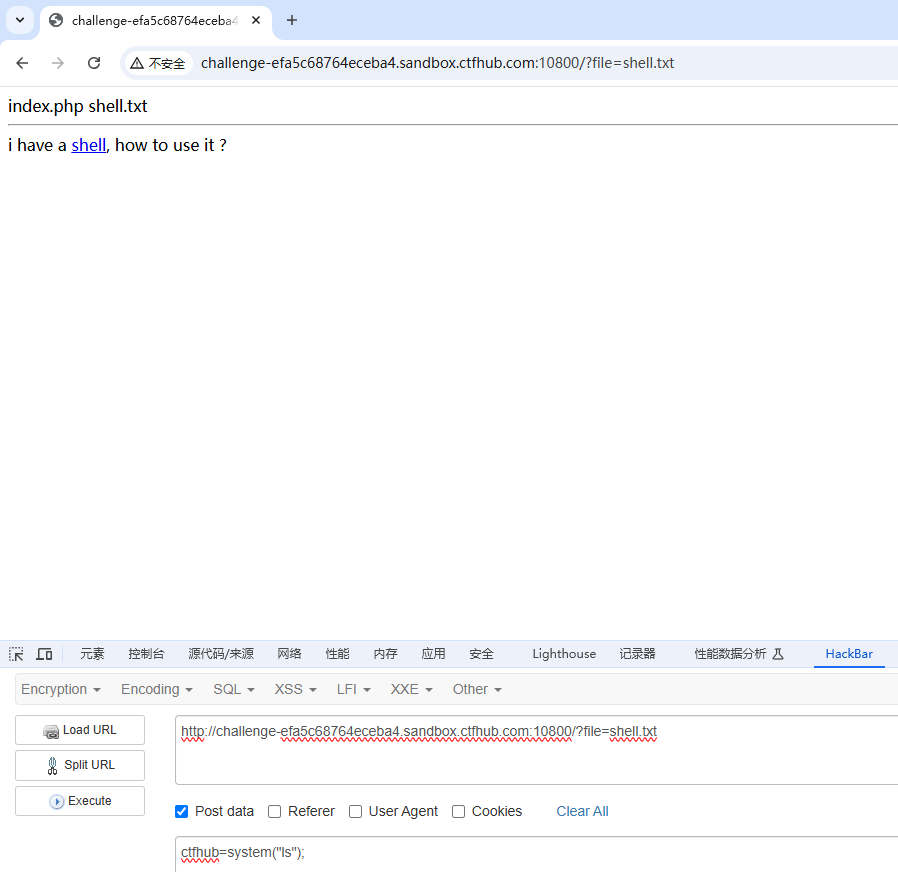The height and width of the screenshot is (872, 898).
Task: Expand the Encryption dropdown in HackBar
Action: coord(61,689)
